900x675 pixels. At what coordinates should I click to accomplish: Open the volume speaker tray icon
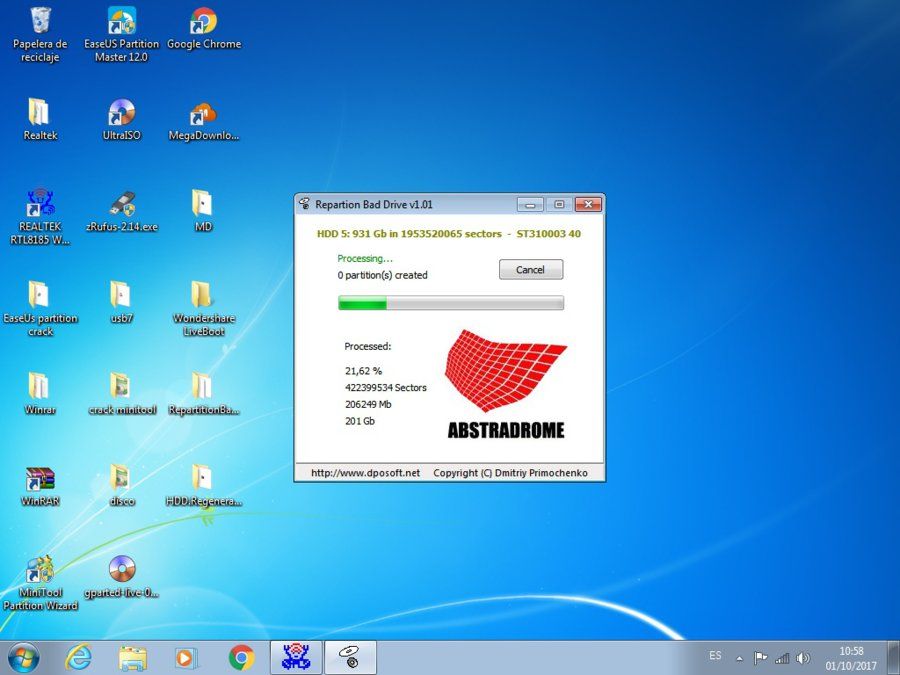804,658
